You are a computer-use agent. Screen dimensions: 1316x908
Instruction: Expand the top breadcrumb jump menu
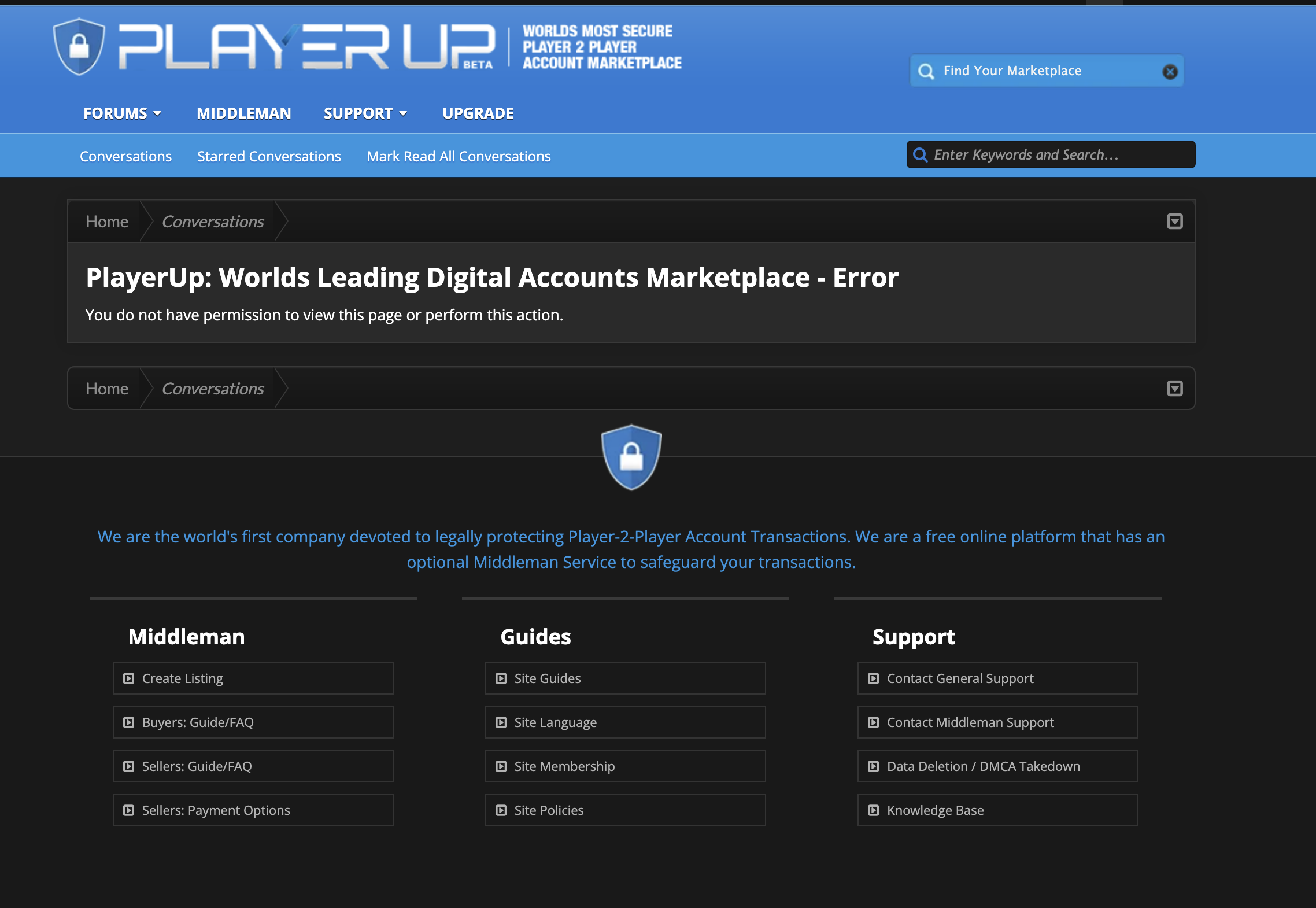(x=1175, y=222)
